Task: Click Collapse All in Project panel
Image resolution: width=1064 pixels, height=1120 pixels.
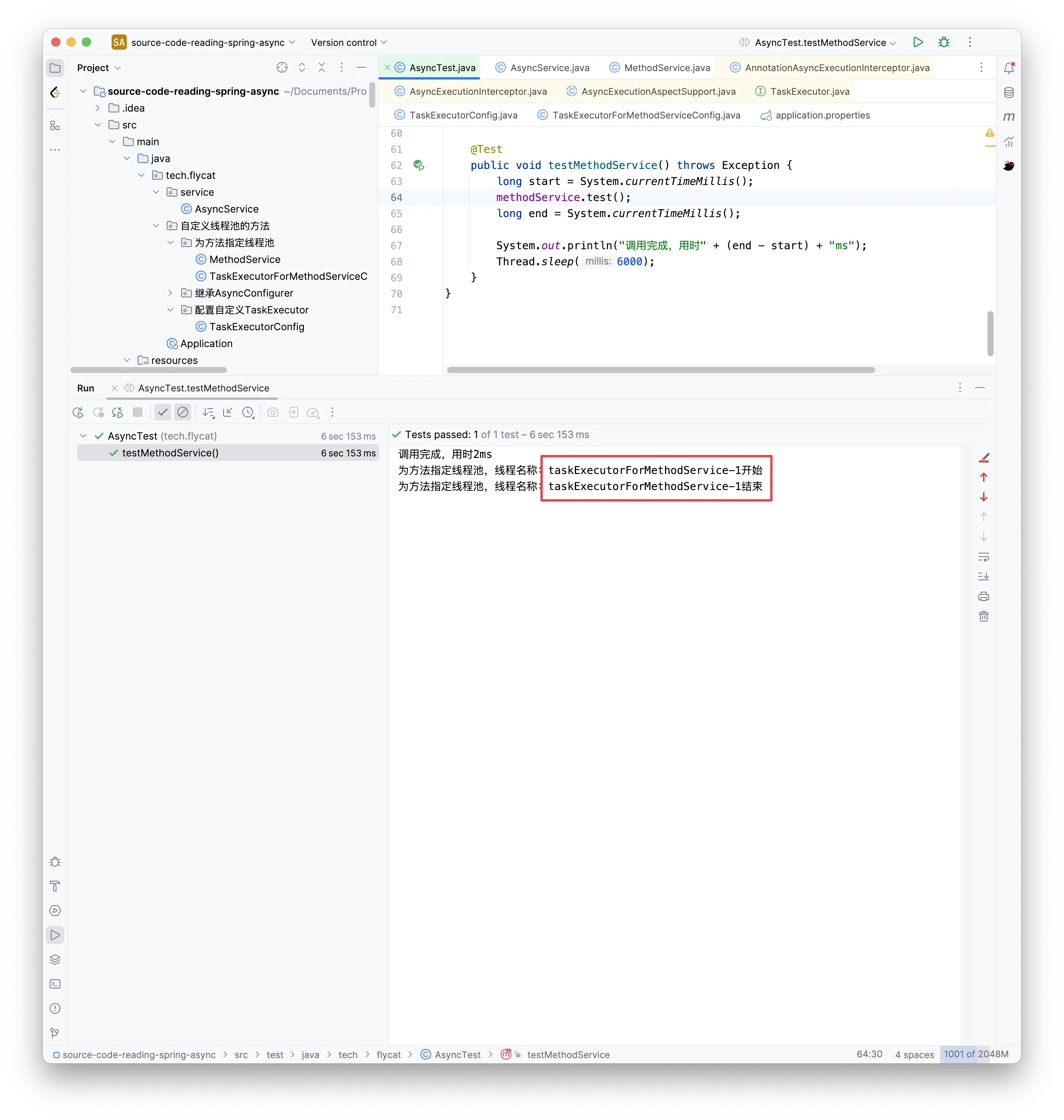Action: 321,68
